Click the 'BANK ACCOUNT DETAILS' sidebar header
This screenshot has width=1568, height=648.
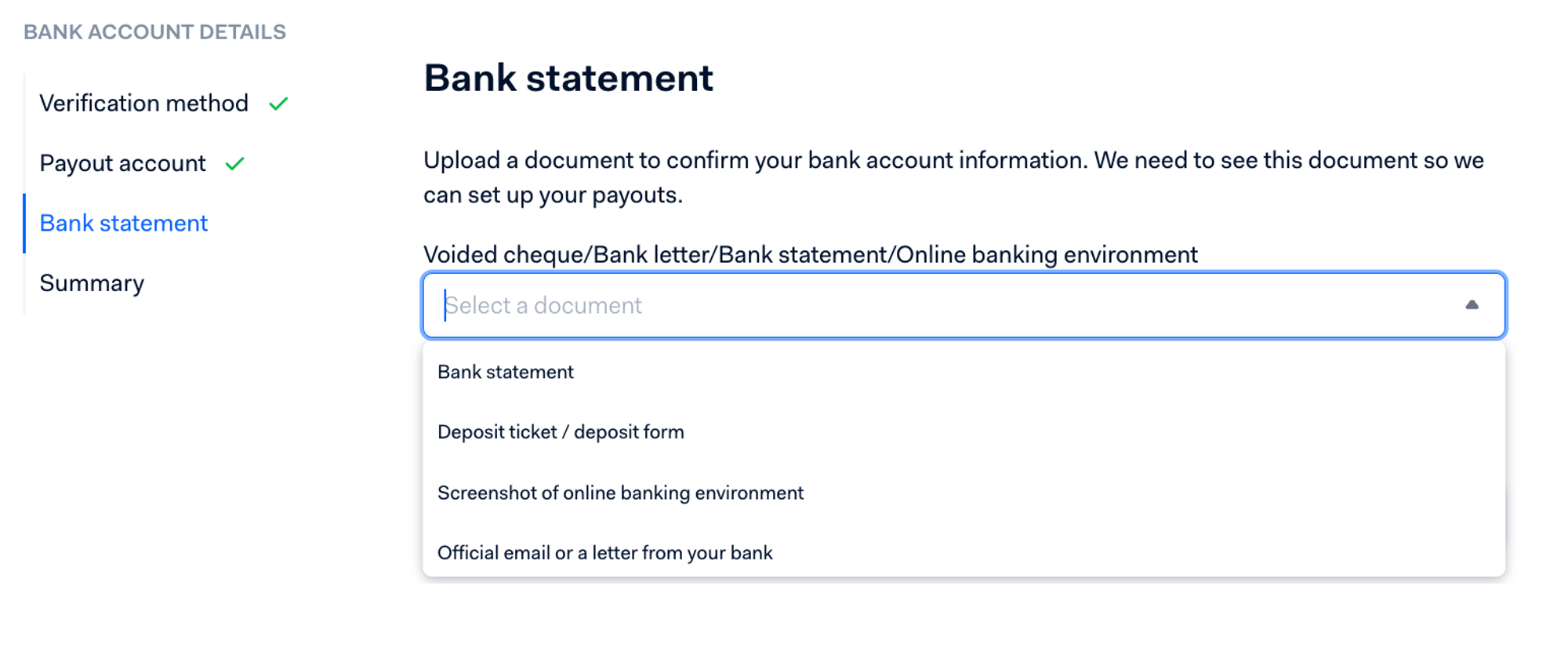click(154, 32)
